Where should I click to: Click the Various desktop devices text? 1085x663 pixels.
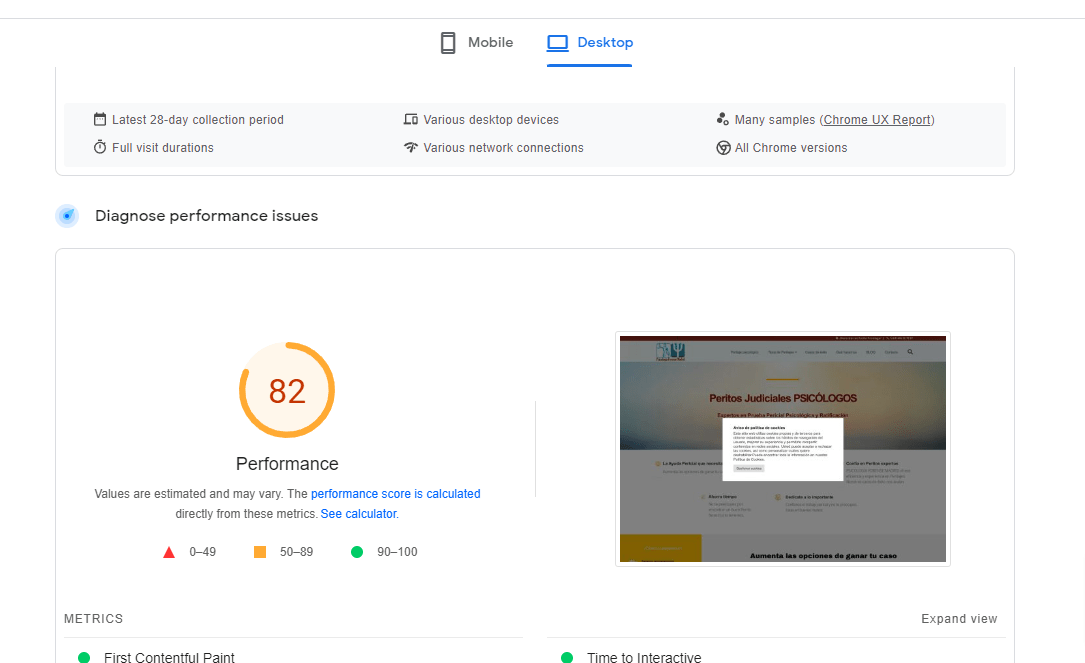click(x=491, y=120)
